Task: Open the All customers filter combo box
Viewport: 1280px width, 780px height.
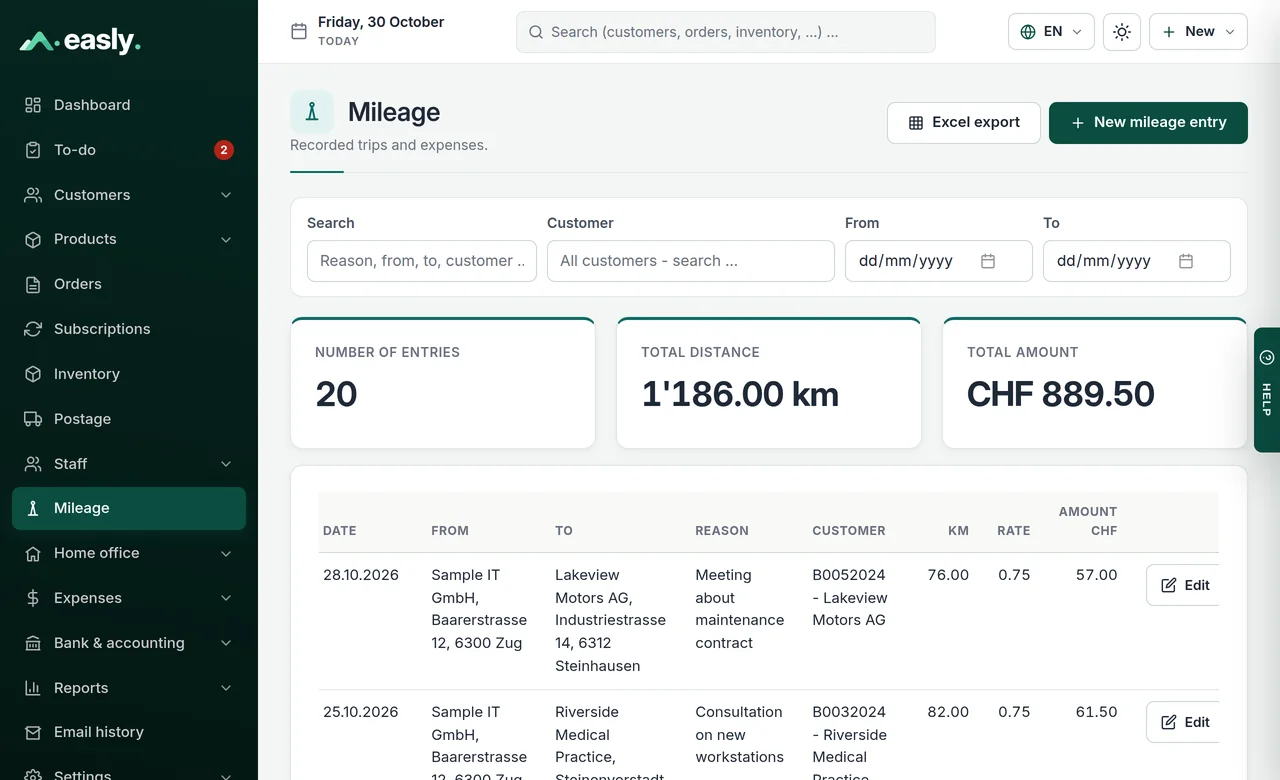Action: click(x=691, y=261)
